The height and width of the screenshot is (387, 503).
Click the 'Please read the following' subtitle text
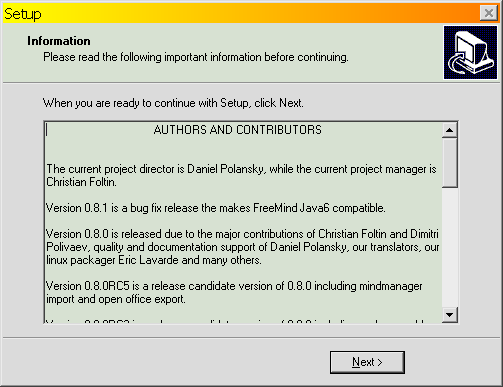[196, 57]
